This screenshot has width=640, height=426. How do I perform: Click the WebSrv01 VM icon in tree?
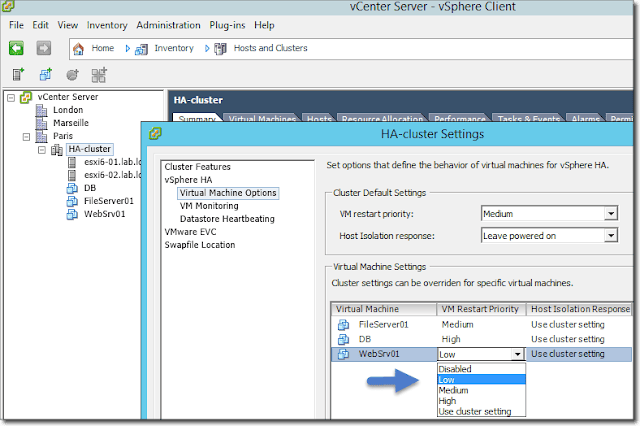(x=72, y=214)
